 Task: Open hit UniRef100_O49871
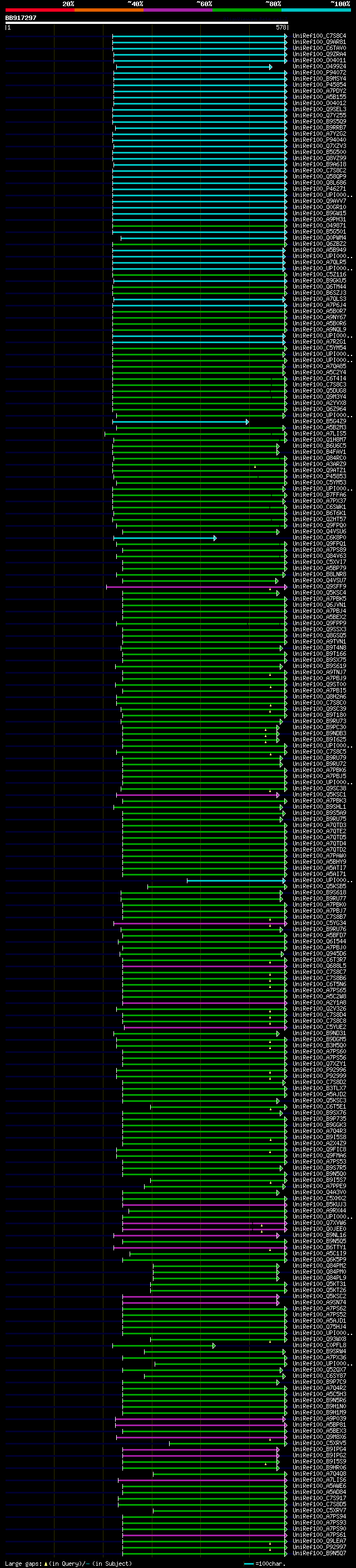[319, 226]
